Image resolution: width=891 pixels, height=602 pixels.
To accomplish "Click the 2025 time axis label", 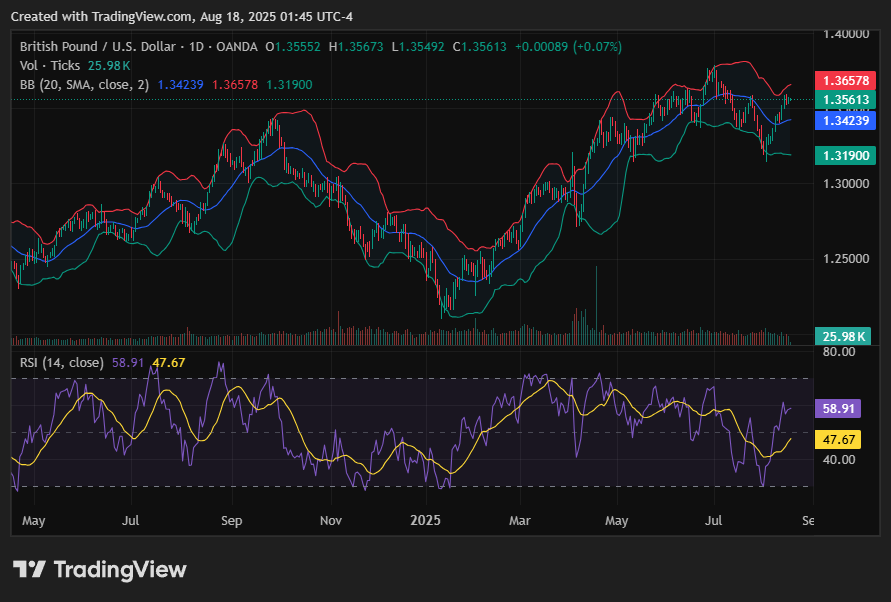I will coord(425,520).
